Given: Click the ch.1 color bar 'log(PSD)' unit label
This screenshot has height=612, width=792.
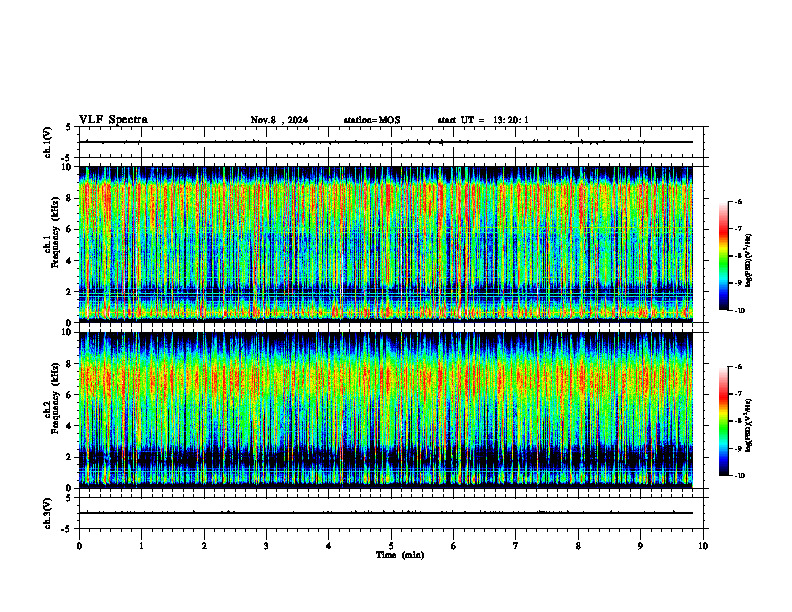Looking at the screenshot, I should click(749, 261).
